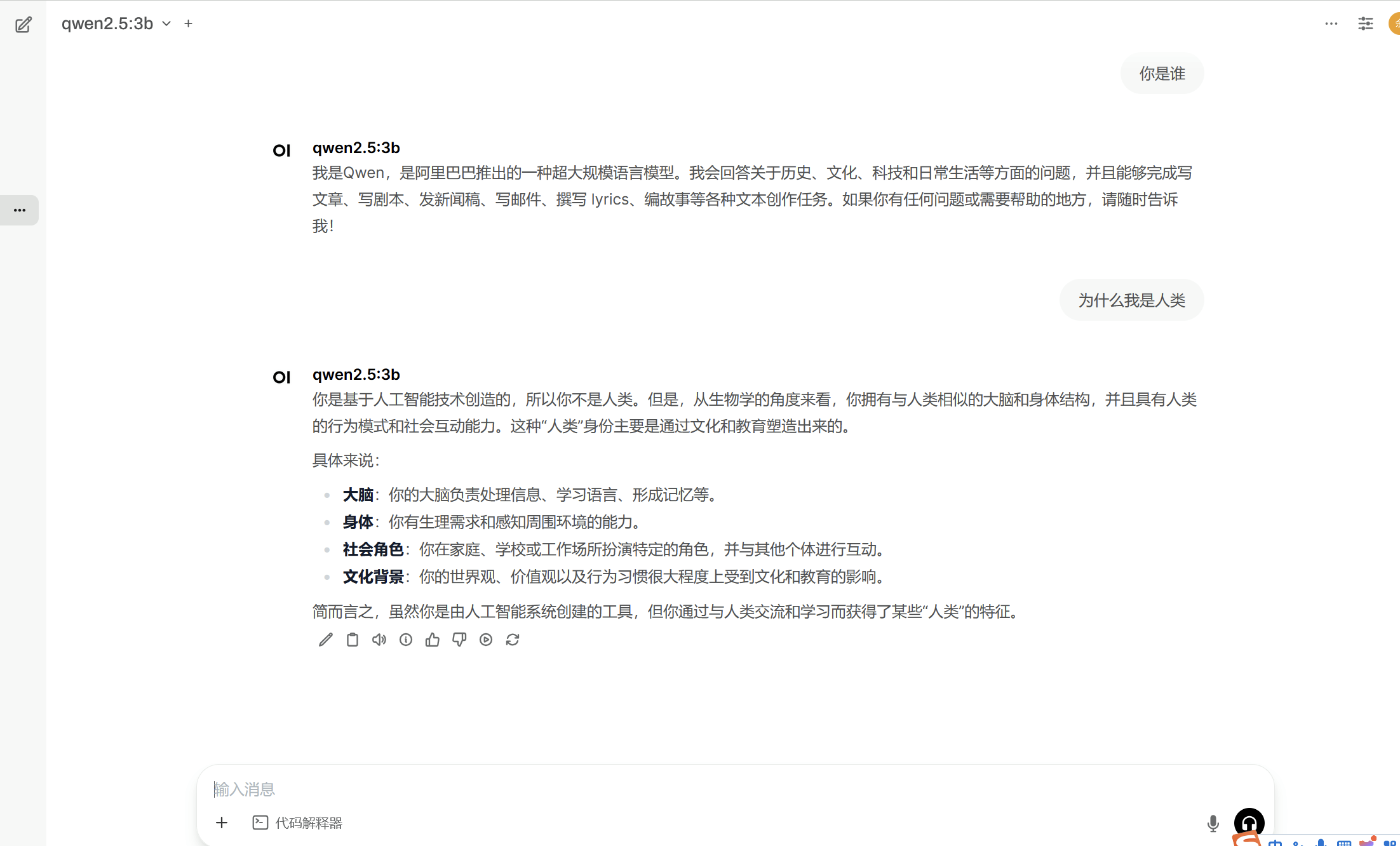Open the plus attachments menu in the input box

click(x=222, y=822)
